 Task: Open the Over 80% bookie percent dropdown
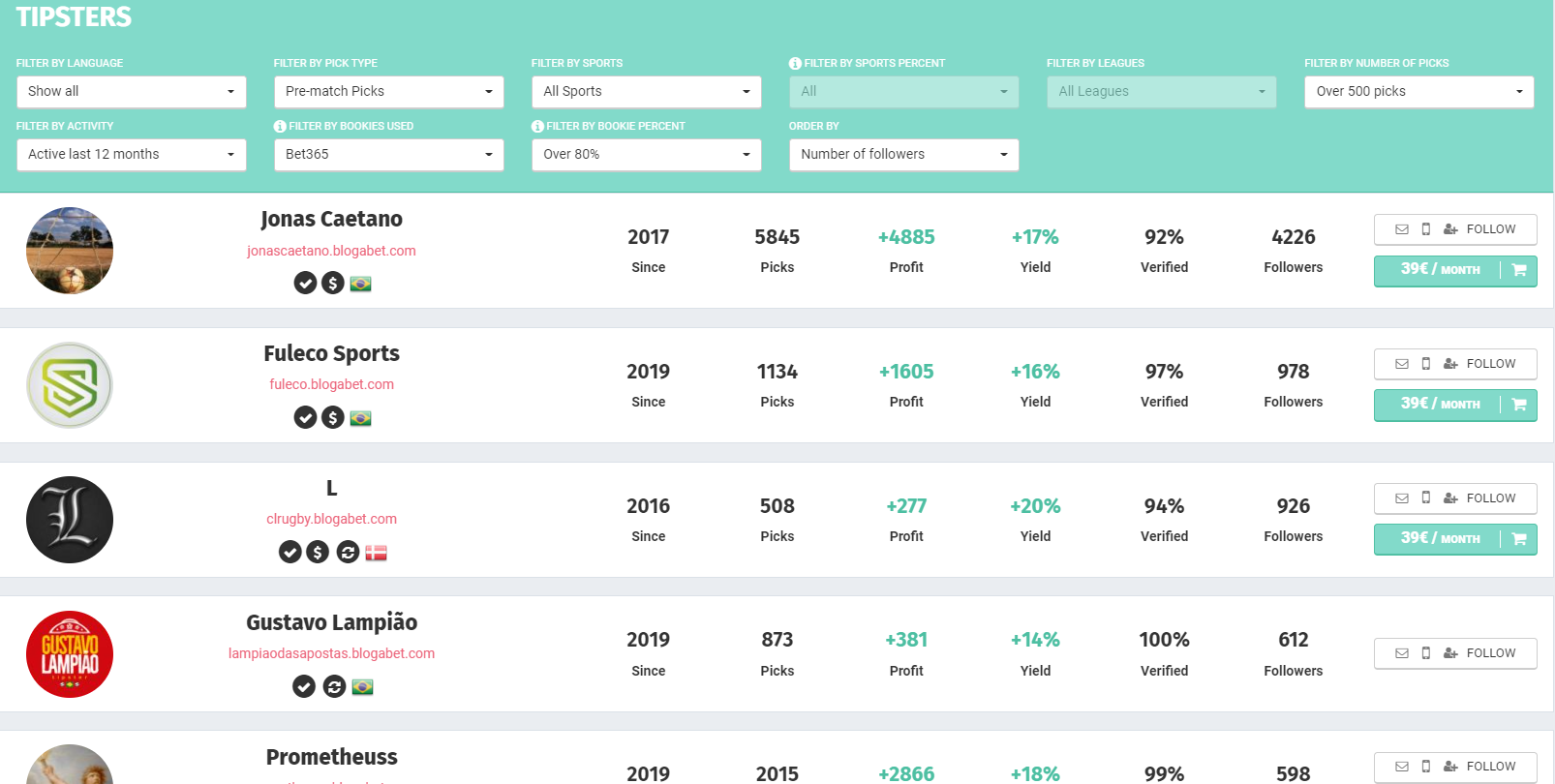pyautogui.click(x=647, y=155)
